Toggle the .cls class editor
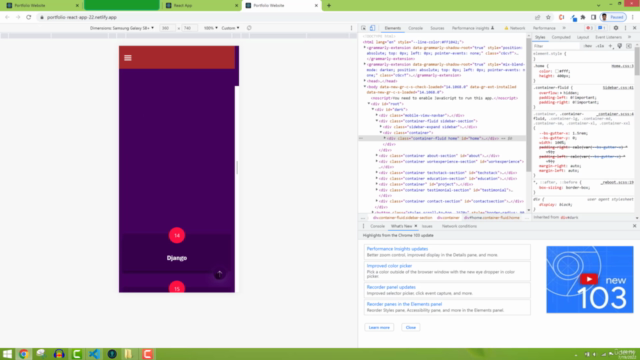The image size is (640, 360). tap(600, 46)
